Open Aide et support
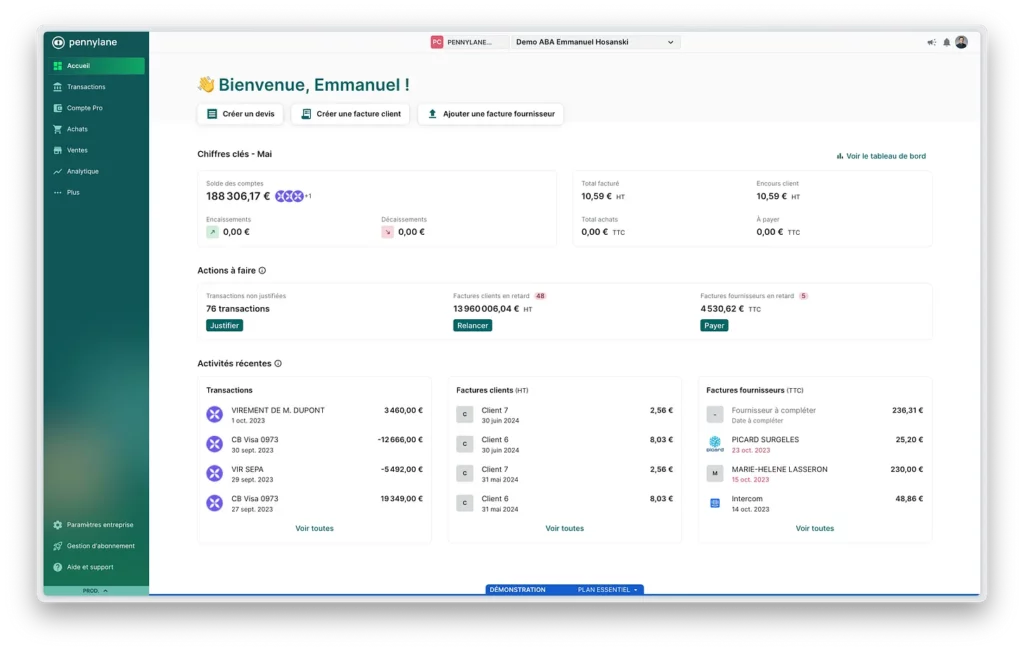 [x=96, y=567]
